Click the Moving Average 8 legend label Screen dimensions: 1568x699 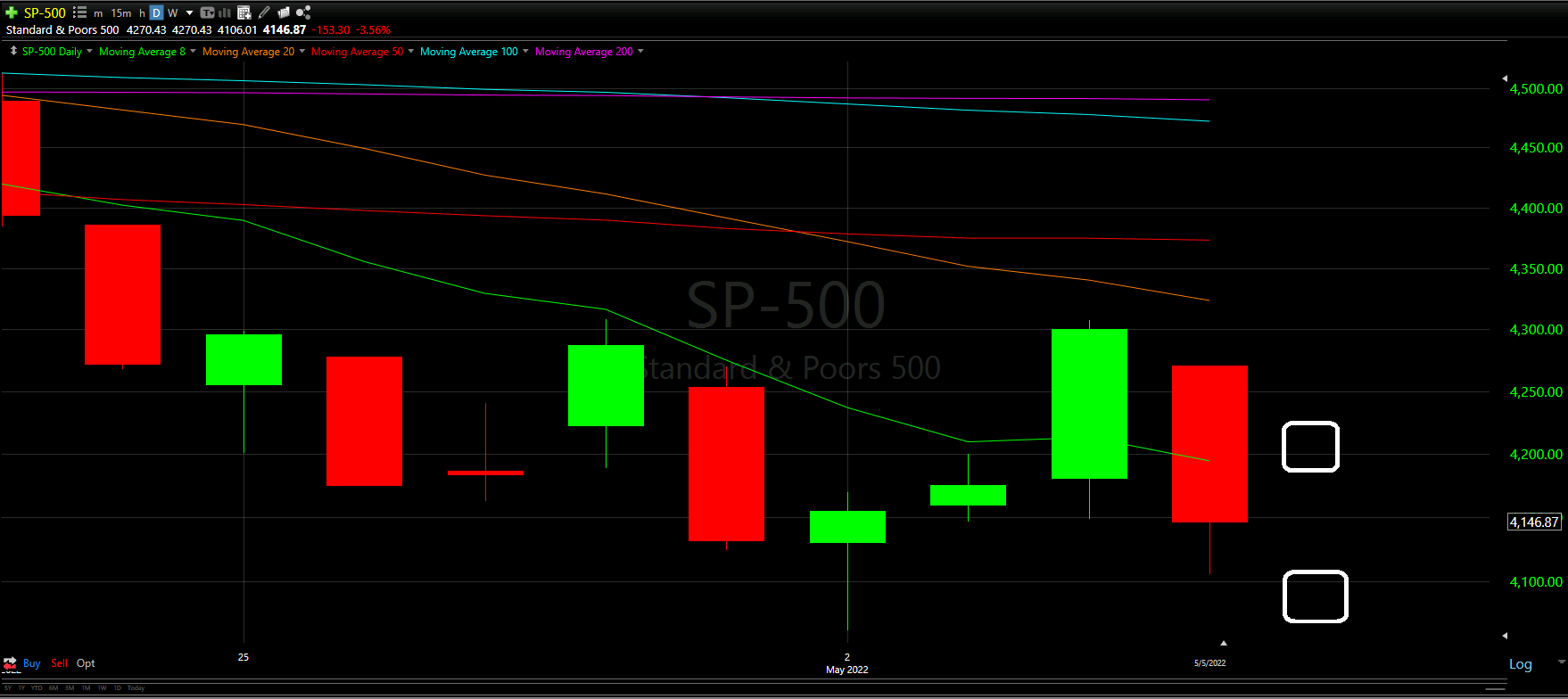142,52
